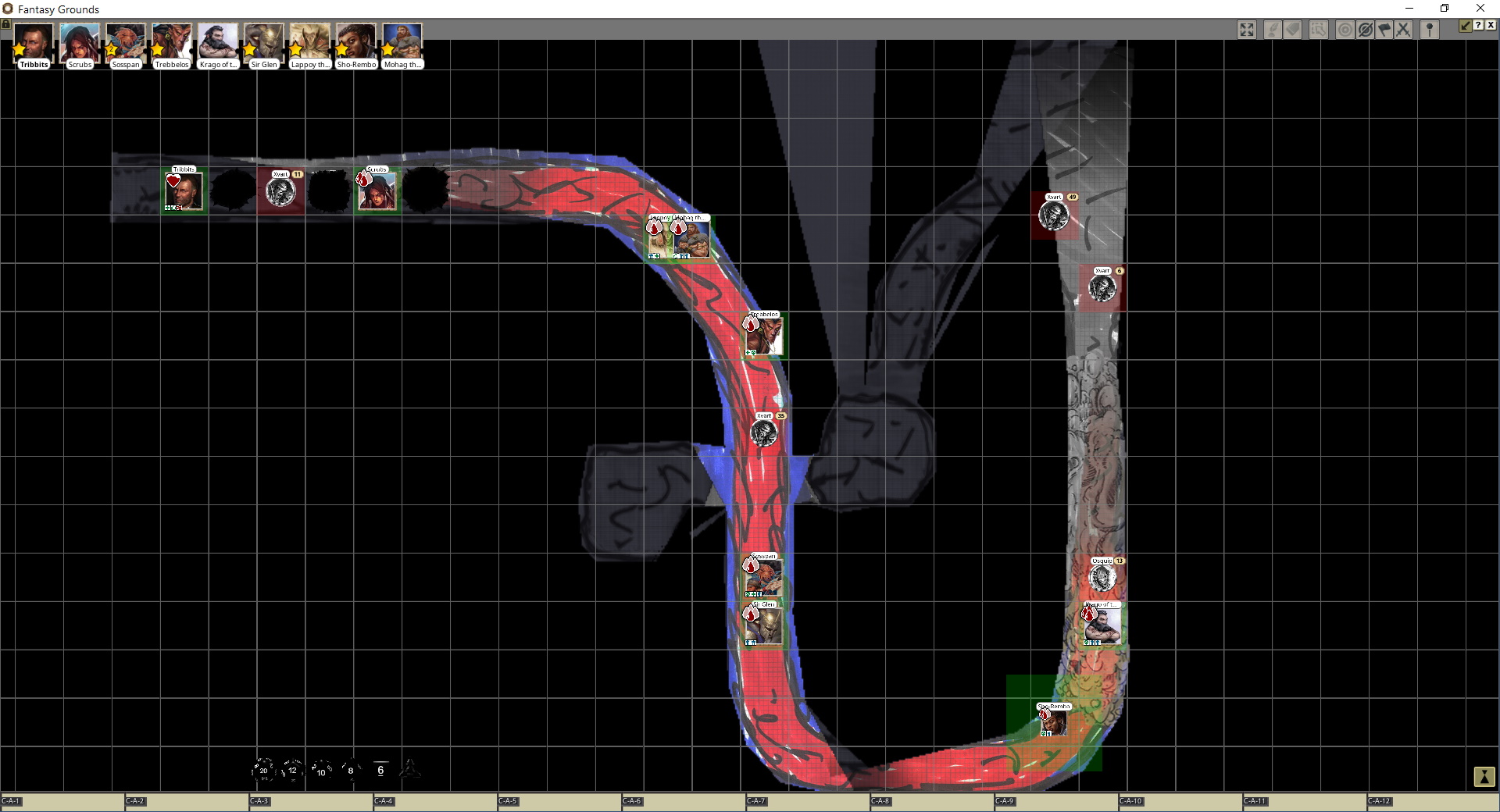Open the question mark help button

click(1478, 26)
